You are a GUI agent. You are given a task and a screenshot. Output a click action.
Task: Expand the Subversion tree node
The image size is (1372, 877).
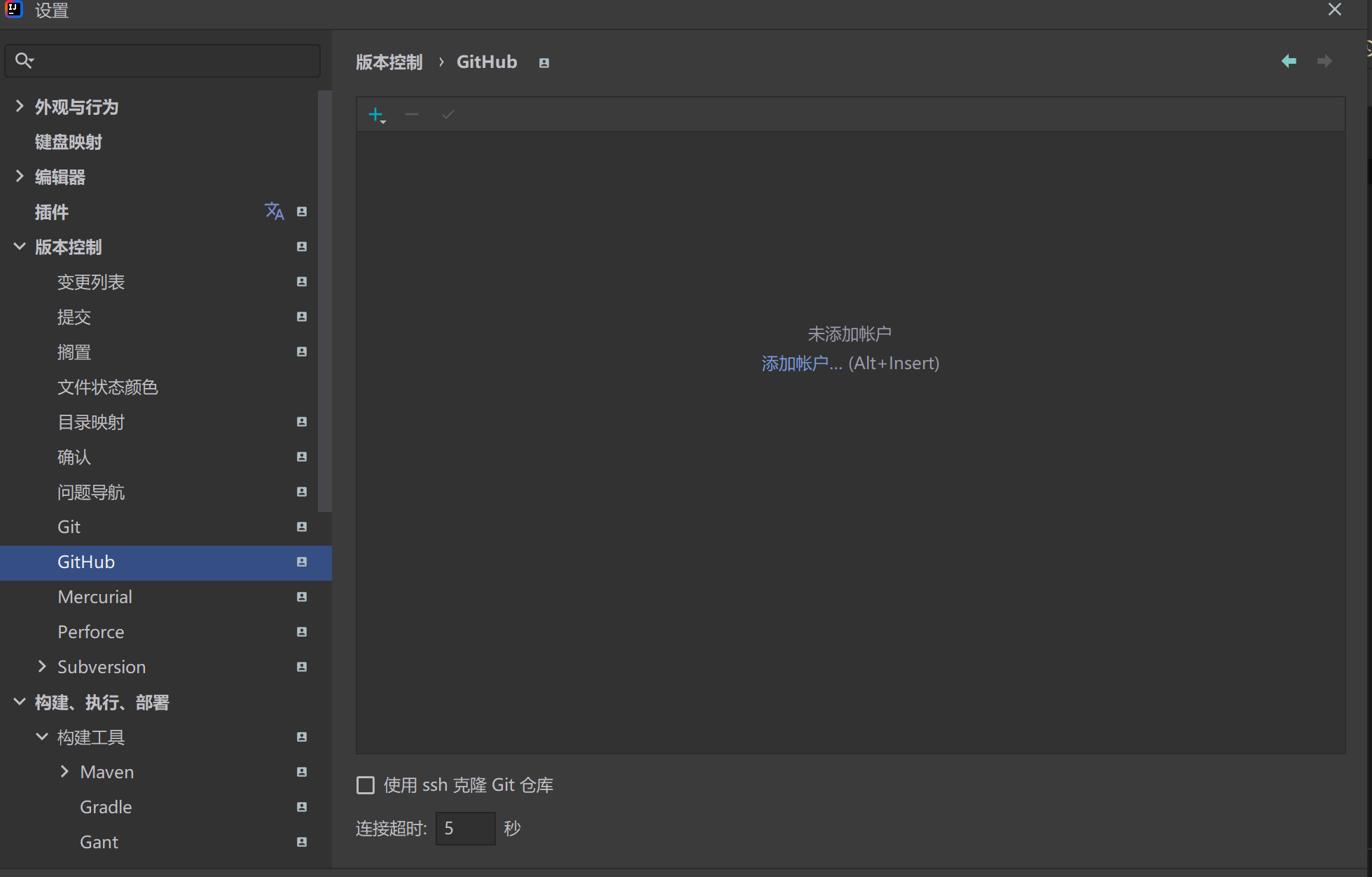coord(42,666)
